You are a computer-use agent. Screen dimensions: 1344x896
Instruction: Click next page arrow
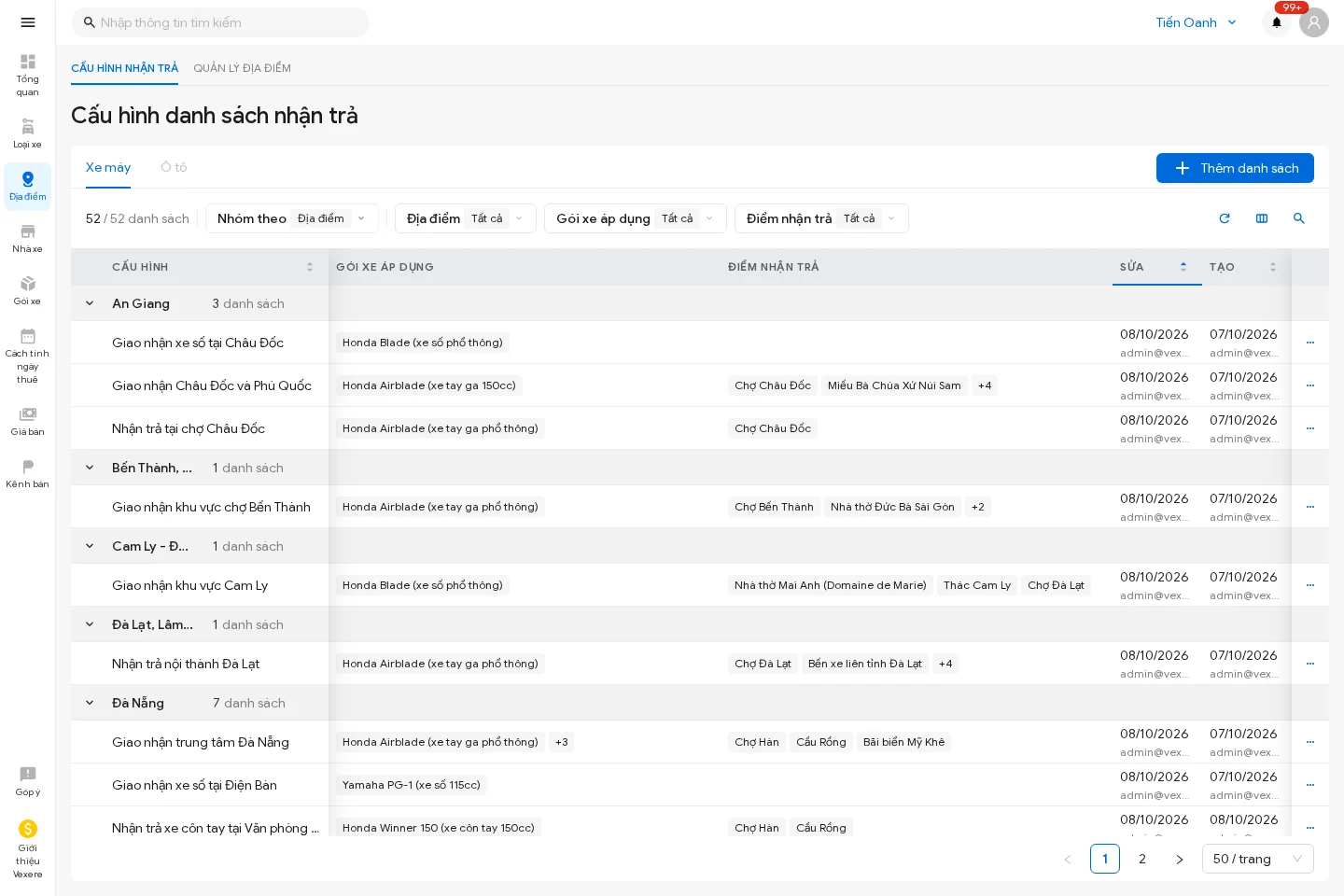click(1180, 859)
